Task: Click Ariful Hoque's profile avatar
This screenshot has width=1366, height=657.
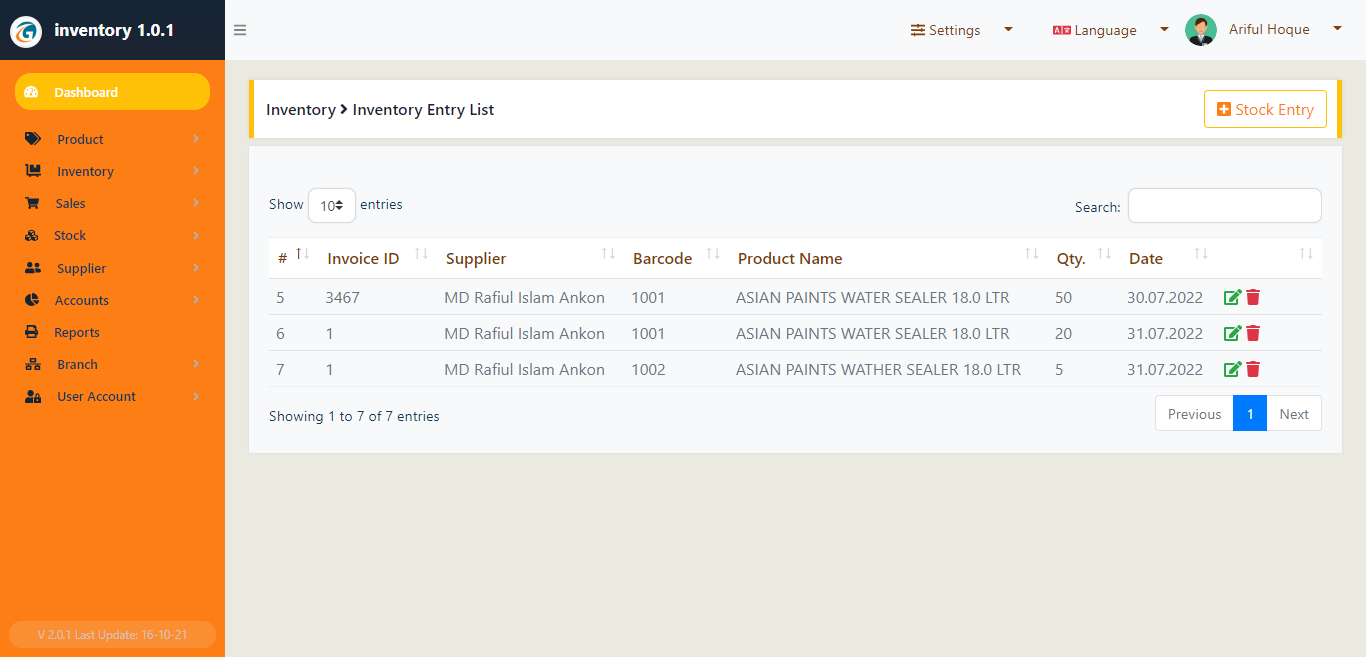Action: pos(1201,30)
